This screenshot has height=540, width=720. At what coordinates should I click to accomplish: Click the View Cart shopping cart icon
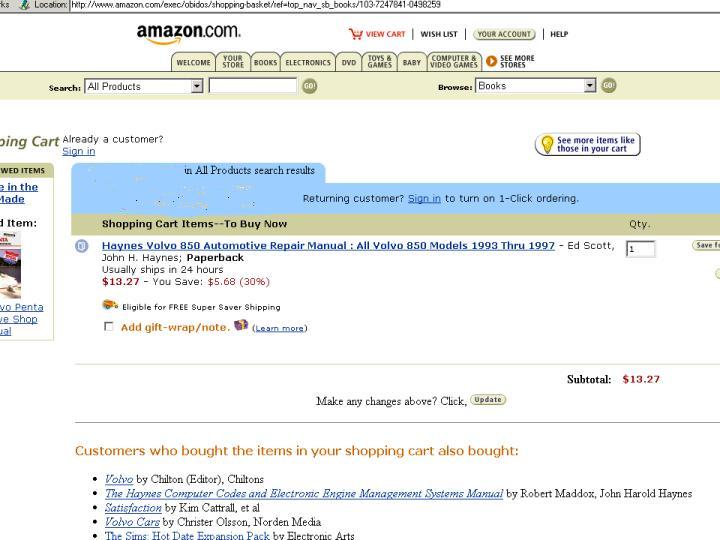355,34
